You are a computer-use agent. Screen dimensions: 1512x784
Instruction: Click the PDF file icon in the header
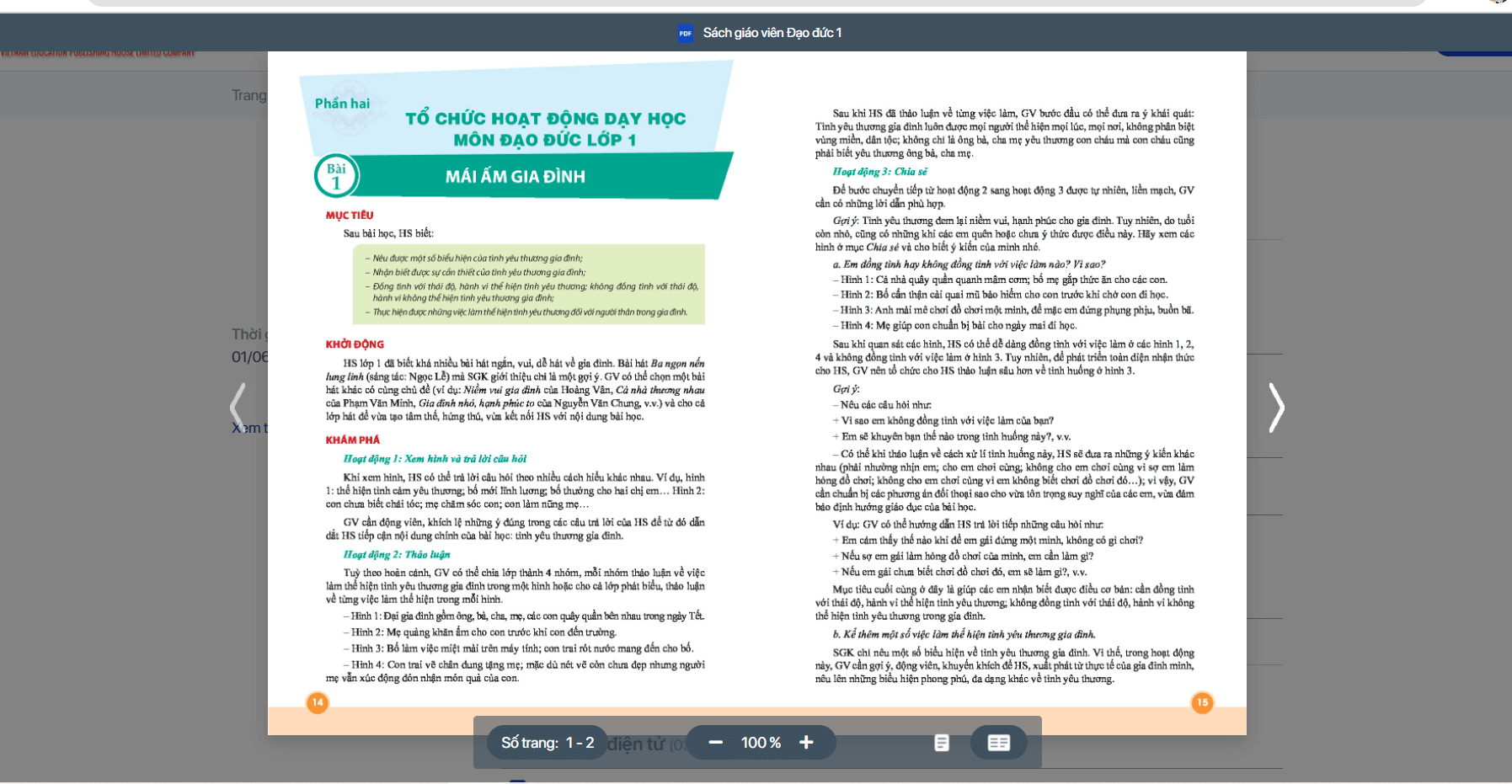click(685, 33)
